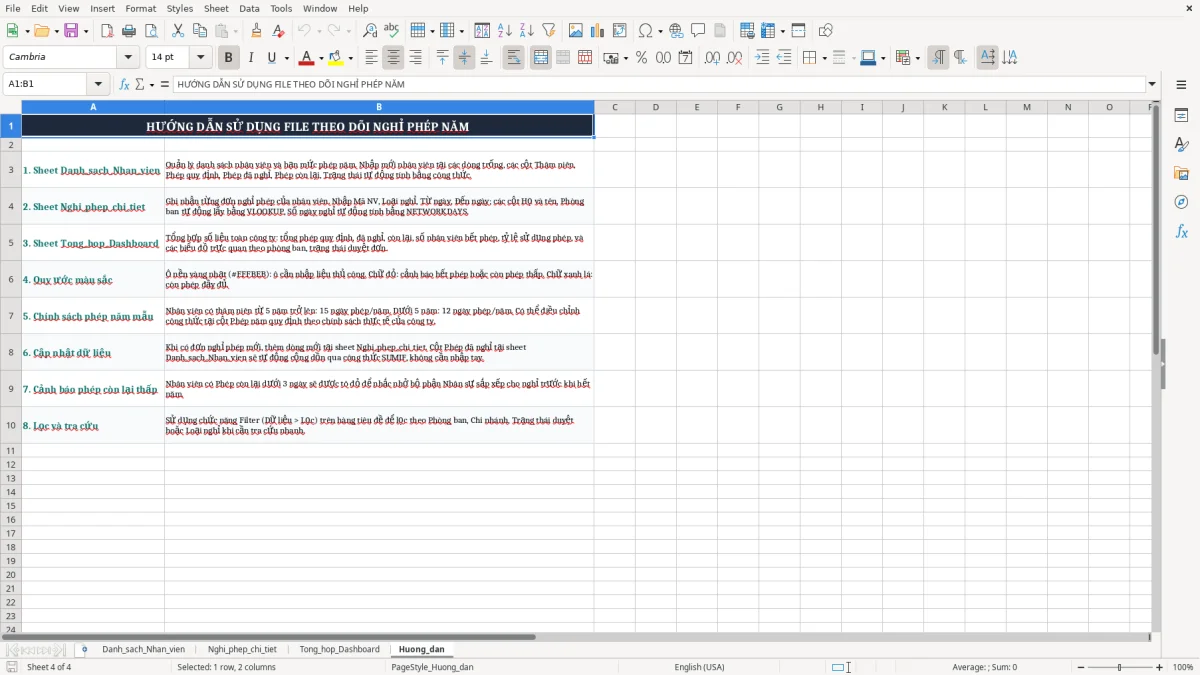Image resolution: width=1200 pixels, height=675 pixels.
Task: Toggle Wrap Text button
Action: click(513, 58)
